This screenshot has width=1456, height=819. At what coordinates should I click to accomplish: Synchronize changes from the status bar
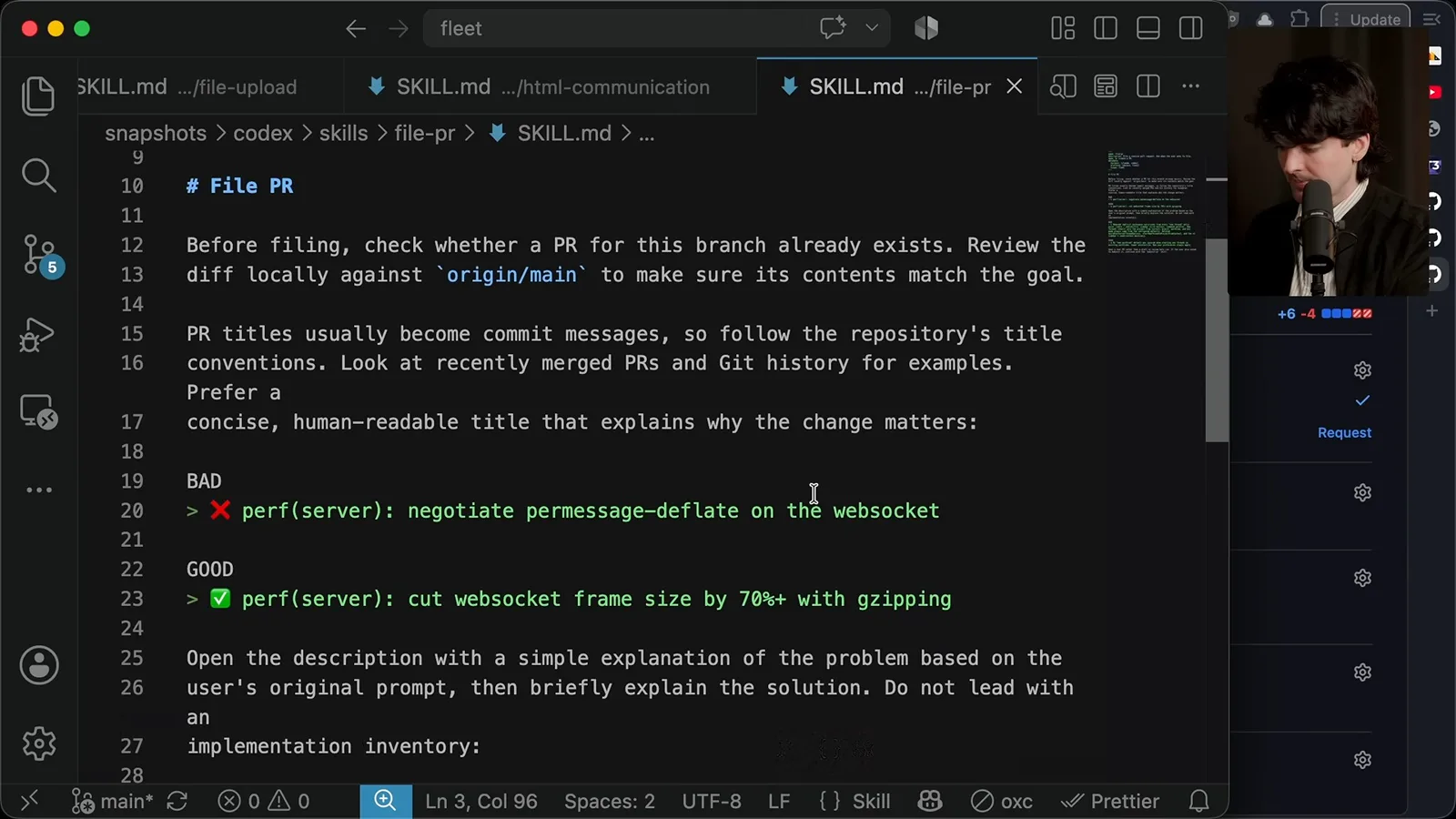pyautogui.click(x=177, y=801)
